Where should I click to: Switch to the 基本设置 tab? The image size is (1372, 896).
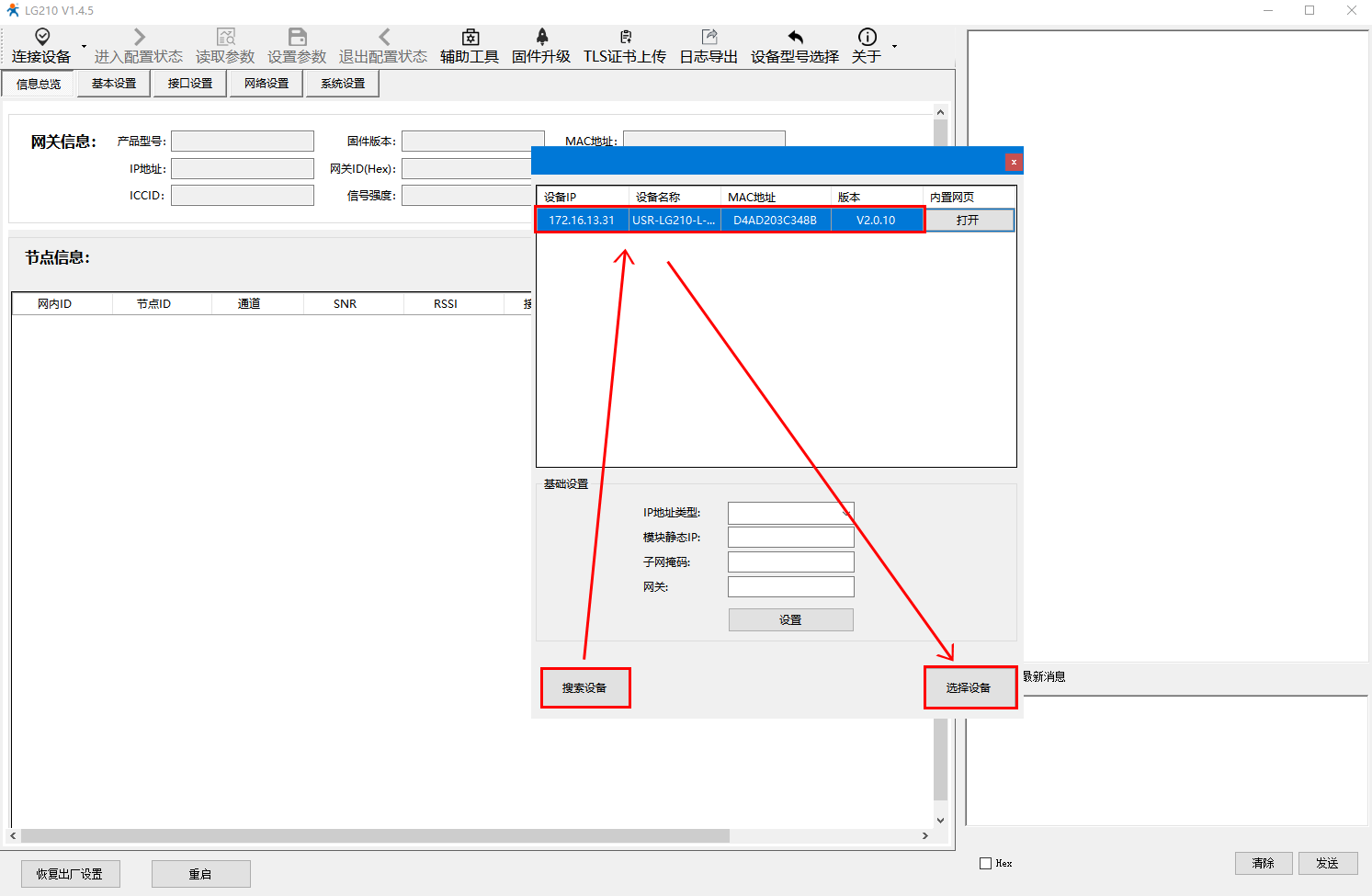tap(114, 84)
